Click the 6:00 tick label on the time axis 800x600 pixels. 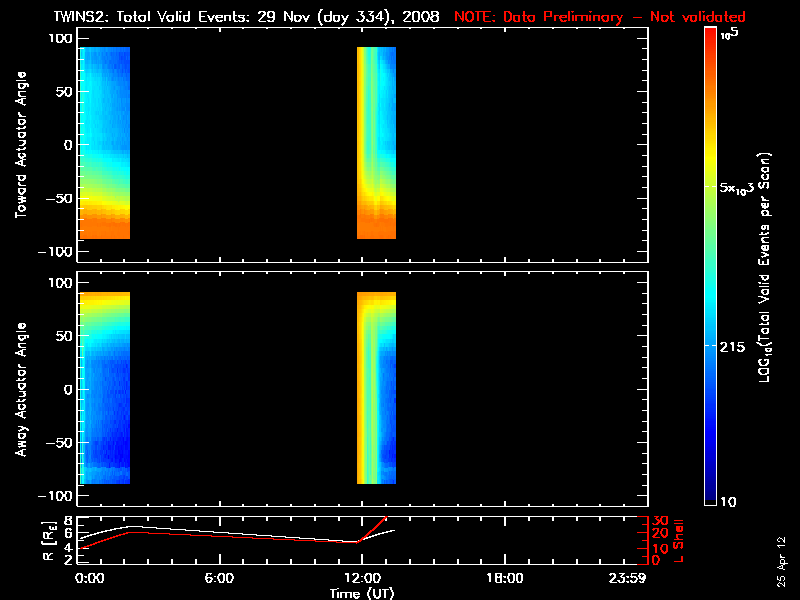(219, 578)
